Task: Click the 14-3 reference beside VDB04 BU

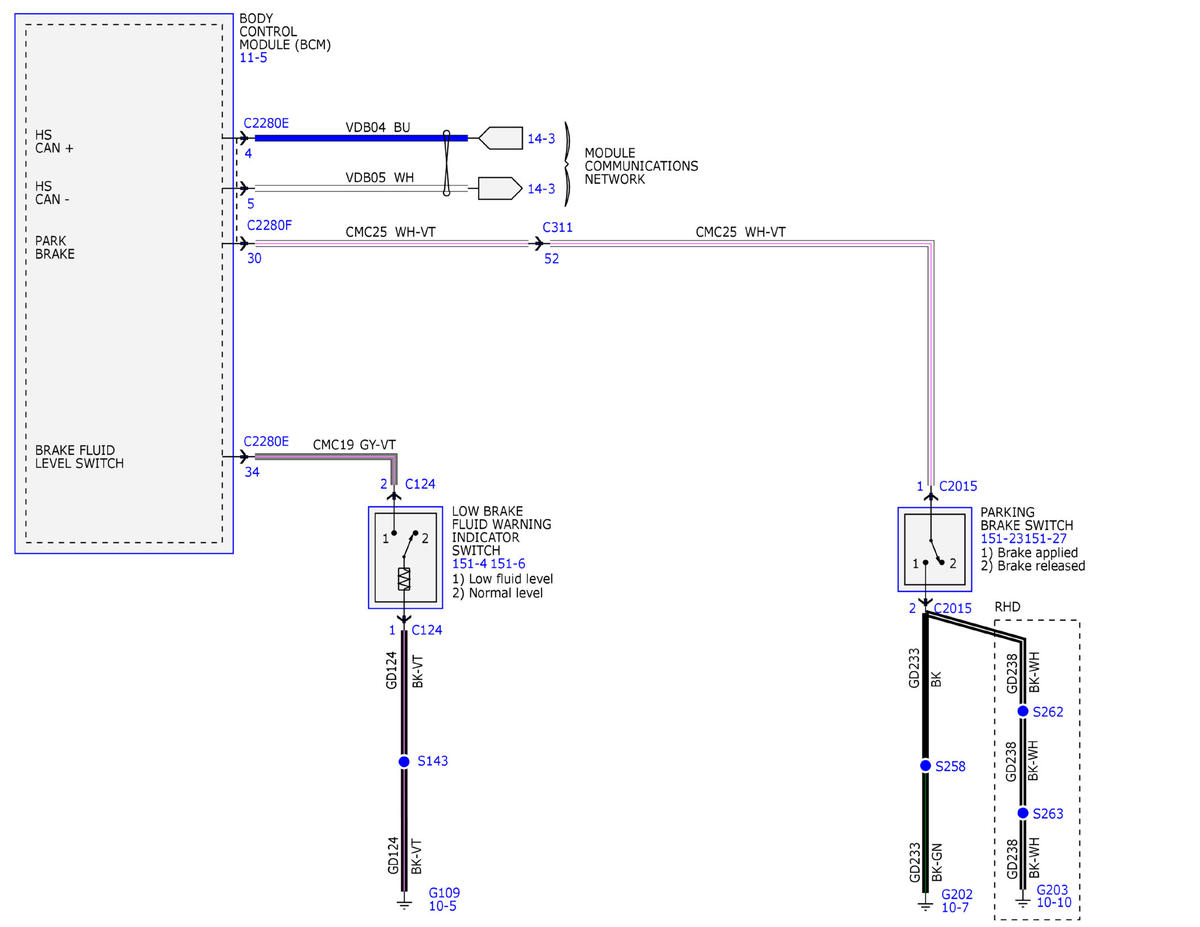Action: [541, 139]
